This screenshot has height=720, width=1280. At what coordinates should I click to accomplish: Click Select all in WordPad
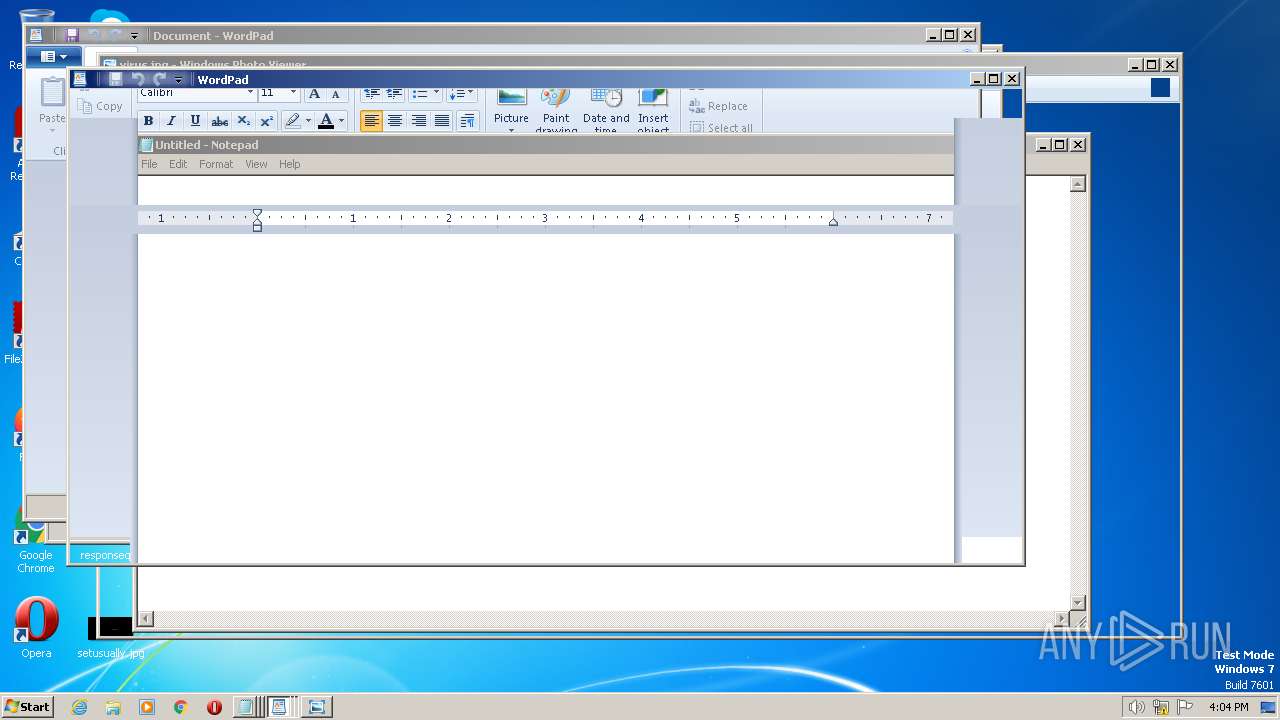pos(721,128)
